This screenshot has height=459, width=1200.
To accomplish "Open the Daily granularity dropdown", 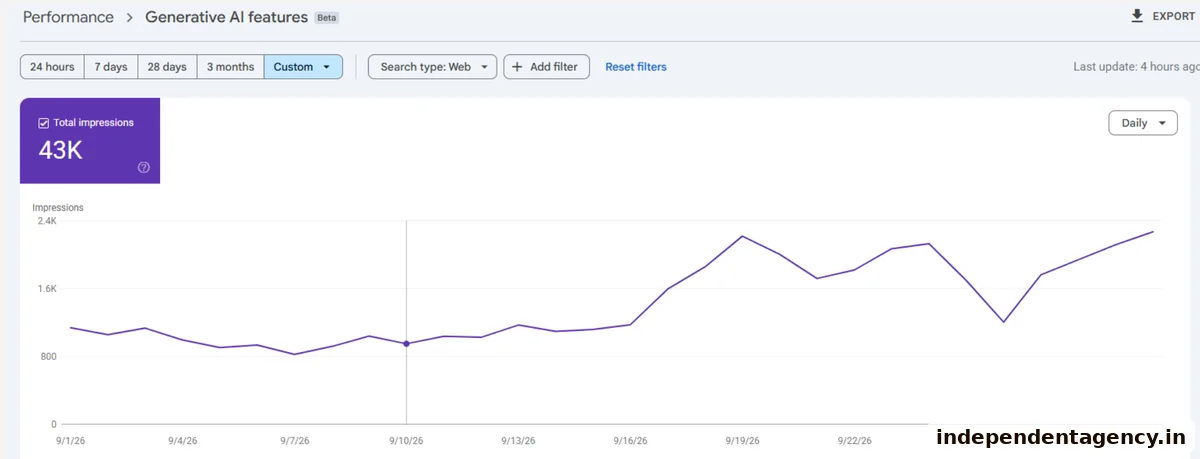I will 1143,123.
